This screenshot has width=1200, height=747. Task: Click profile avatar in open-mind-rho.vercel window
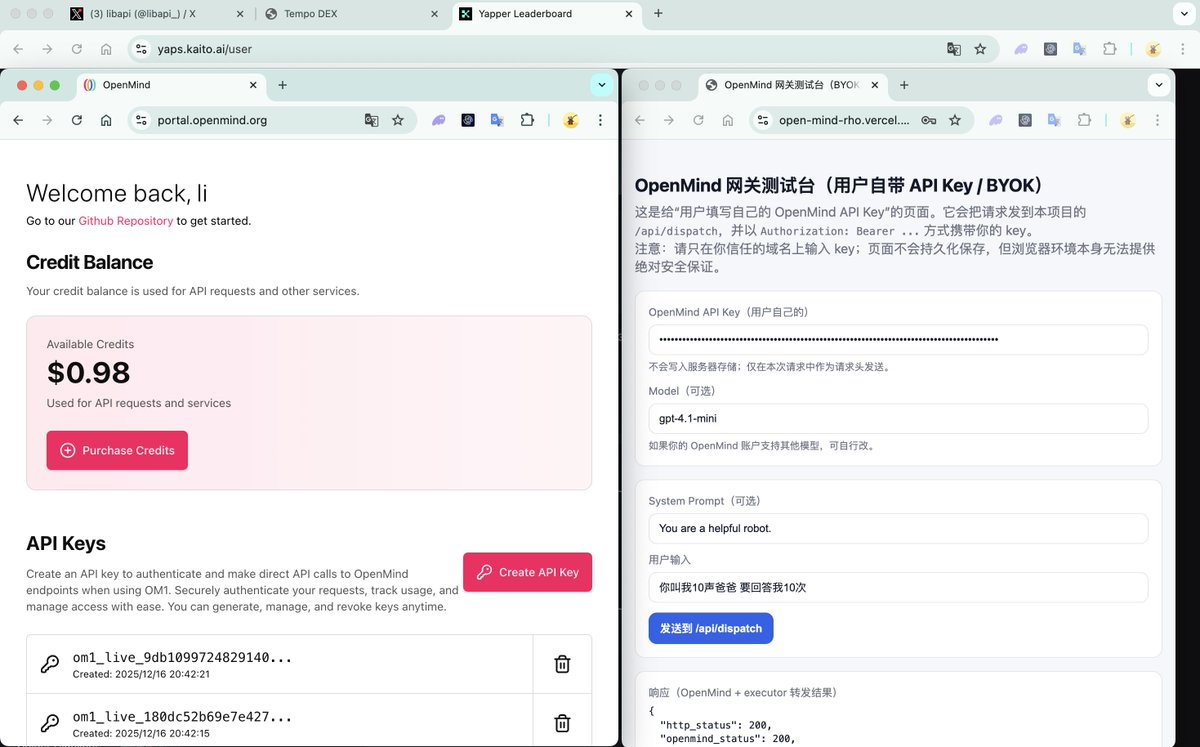pos(1128,120)
